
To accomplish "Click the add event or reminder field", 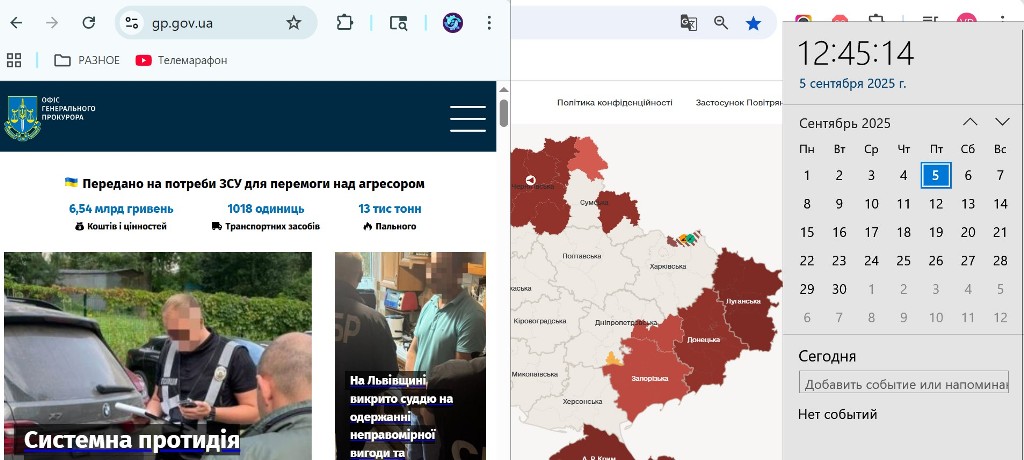I will coord(903,384).
